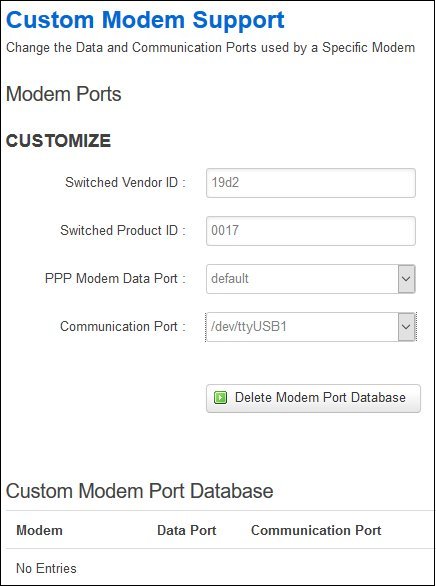436x586 pixels.
Task: Click the green icon on Delete Modem Port Database
Action: point(220,398)
